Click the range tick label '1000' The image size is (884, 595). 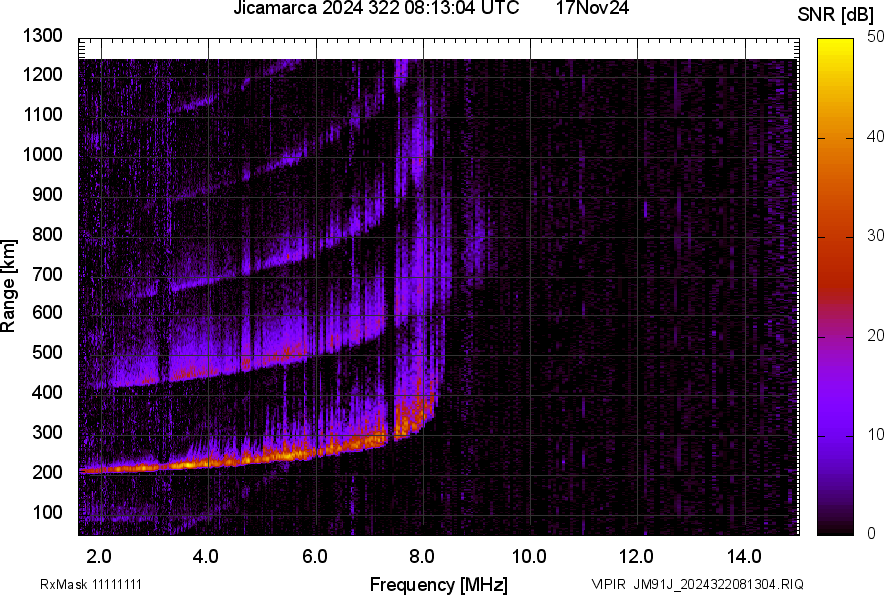click(42, 154)
